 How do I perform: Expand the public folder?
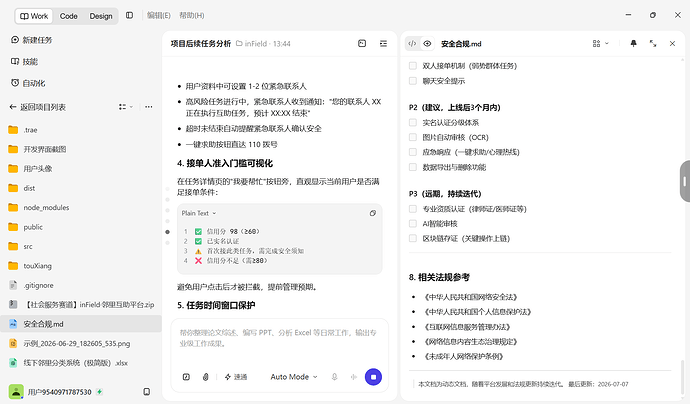(81, 227)
